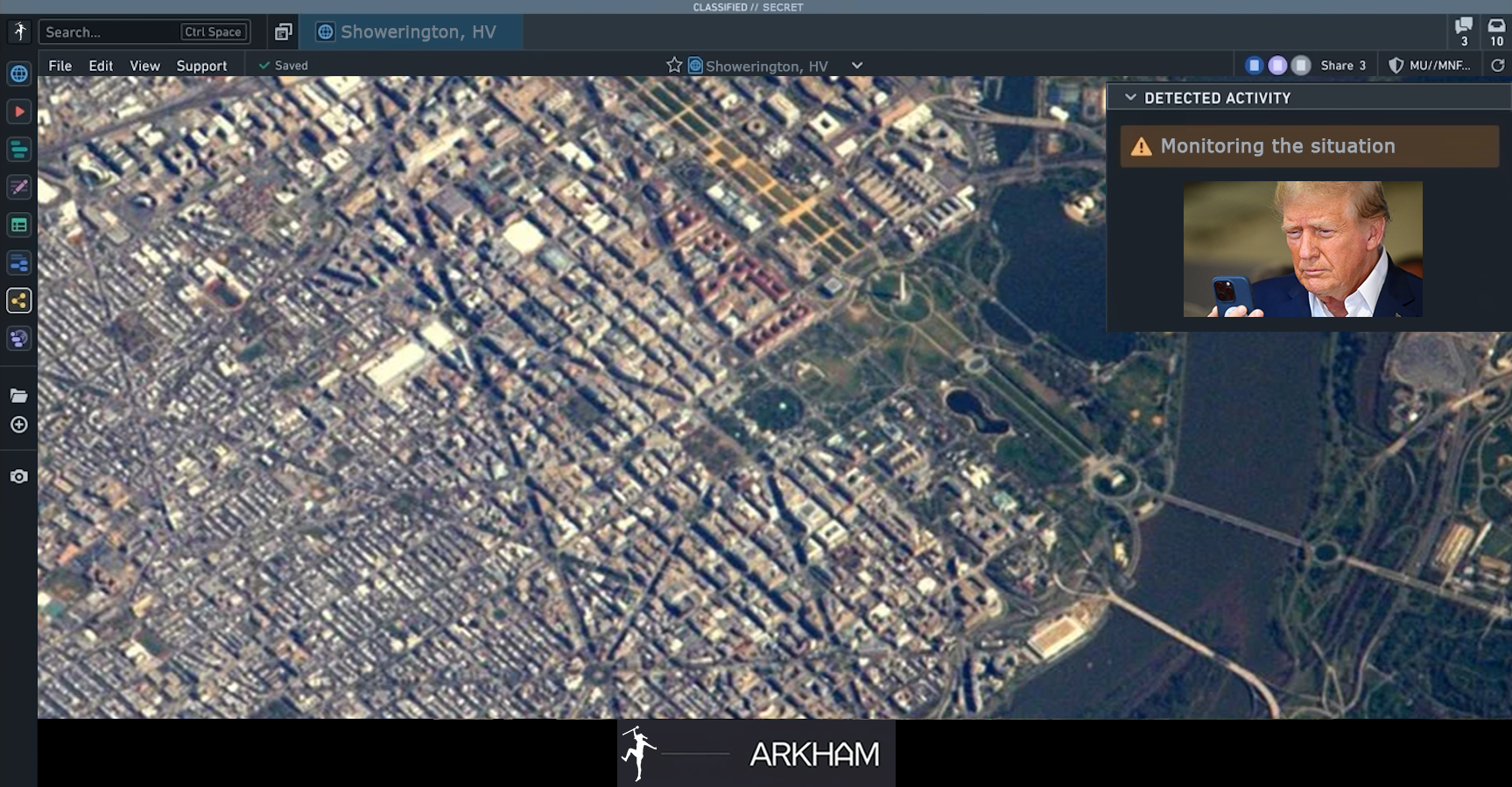Open the red play icon in the sidebar
This screenshot has height=787, width=1512.
point(18,112)
